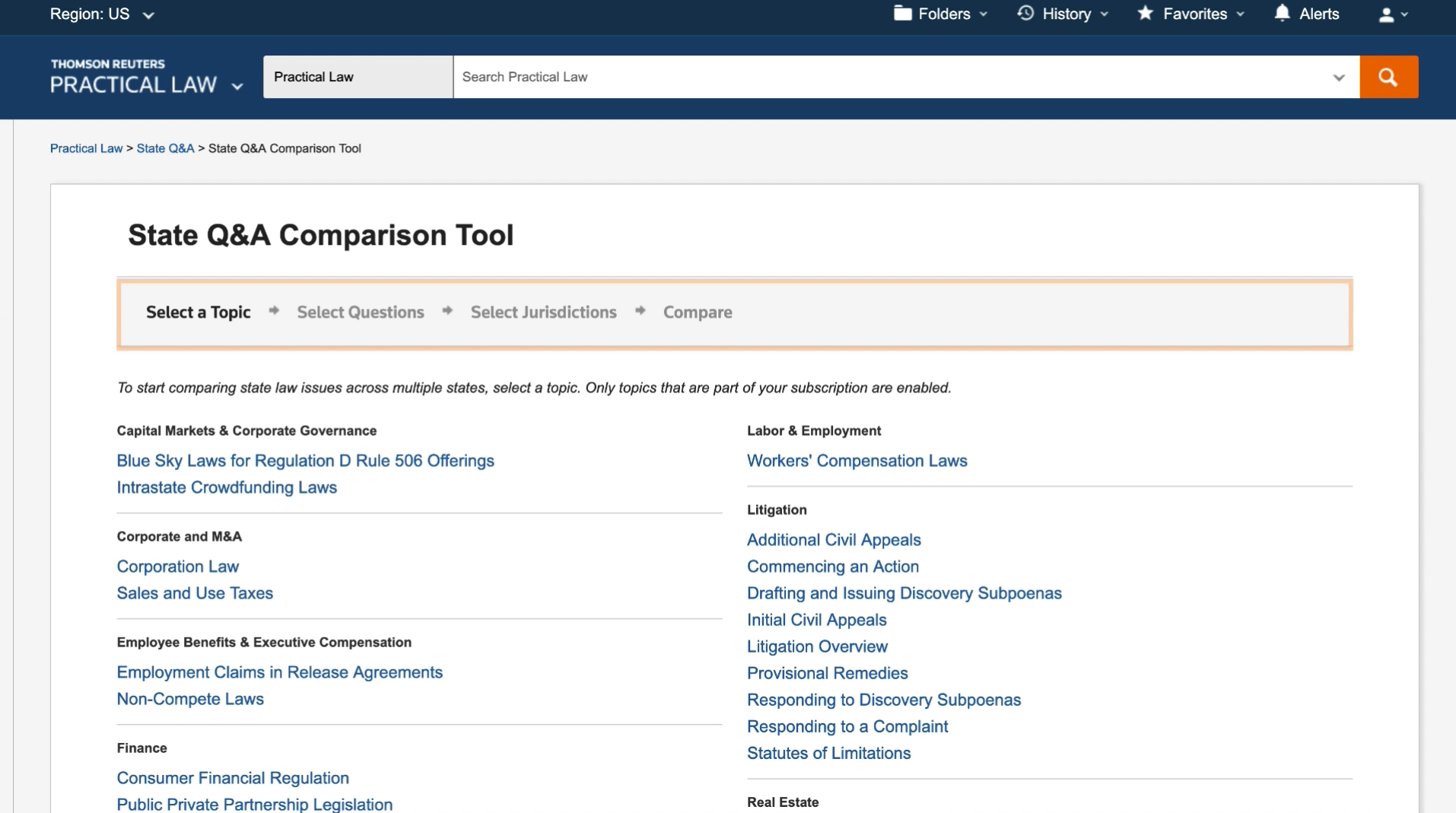Open Blue Sky Laws for Regulation D topic
The width and height of the screenshot is (1456, 813).
305,461
